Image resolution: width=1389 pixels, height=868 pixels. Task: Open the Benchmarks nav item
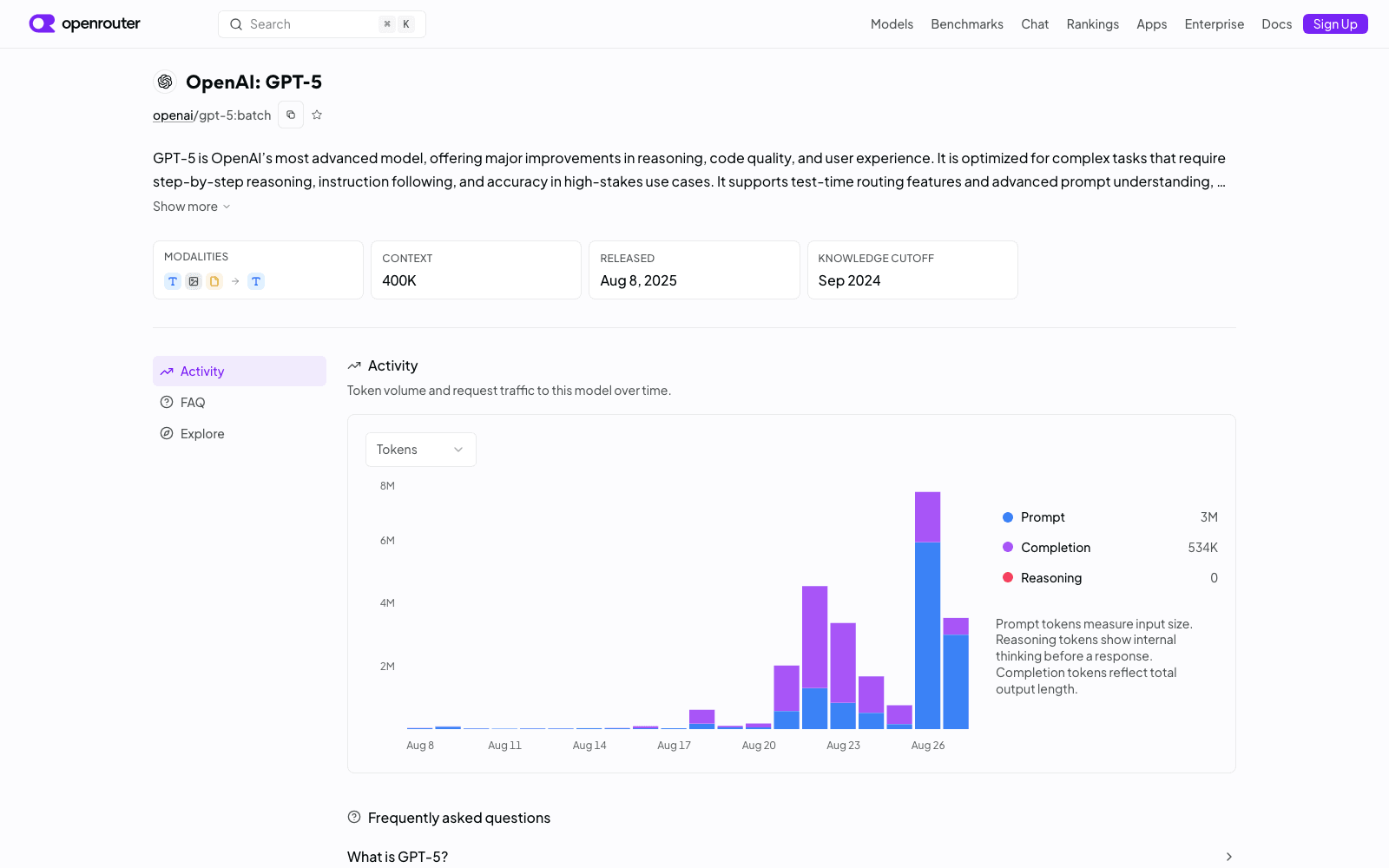[x=967, y=24]
